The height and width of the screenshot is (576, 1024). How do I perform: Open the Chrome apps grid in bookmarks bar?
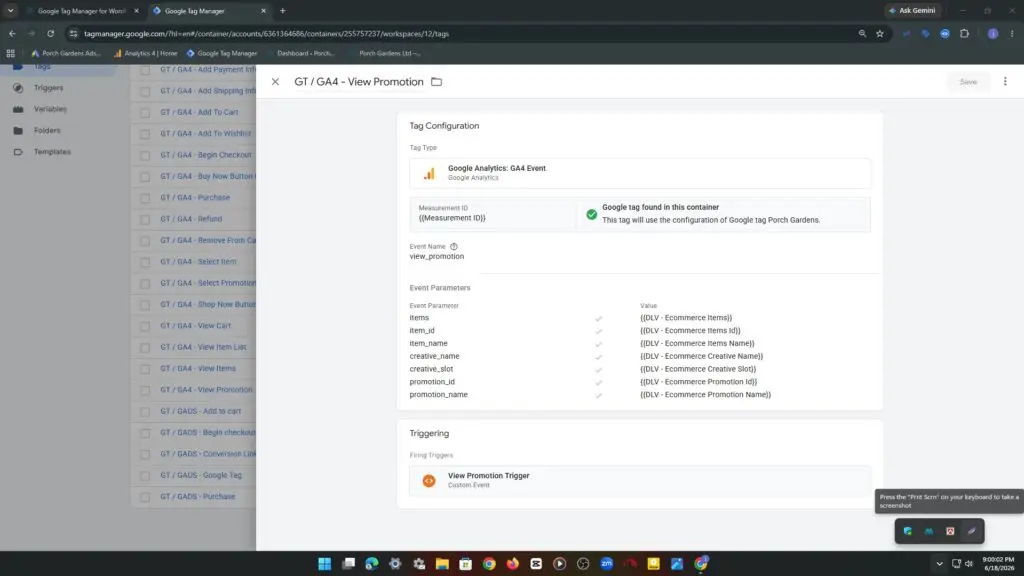tap(10, 54)
